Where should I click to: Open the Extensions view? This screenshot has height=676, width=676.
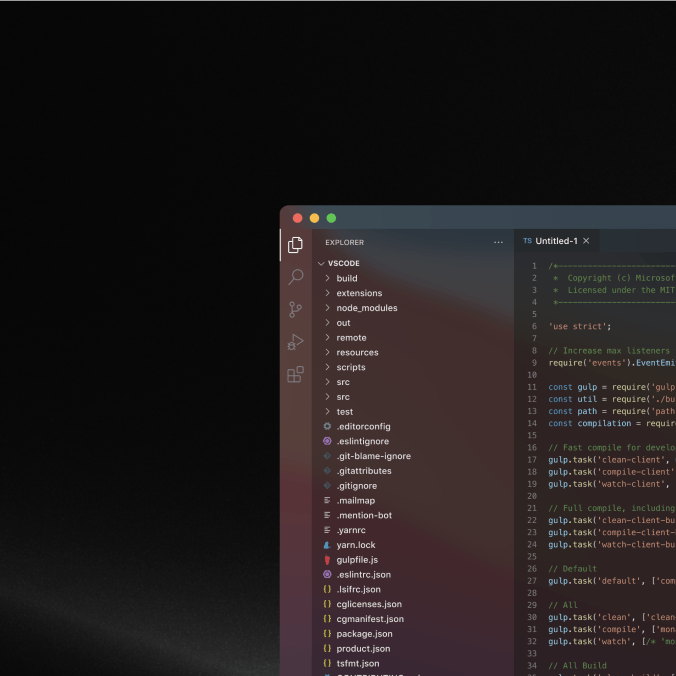295,375
